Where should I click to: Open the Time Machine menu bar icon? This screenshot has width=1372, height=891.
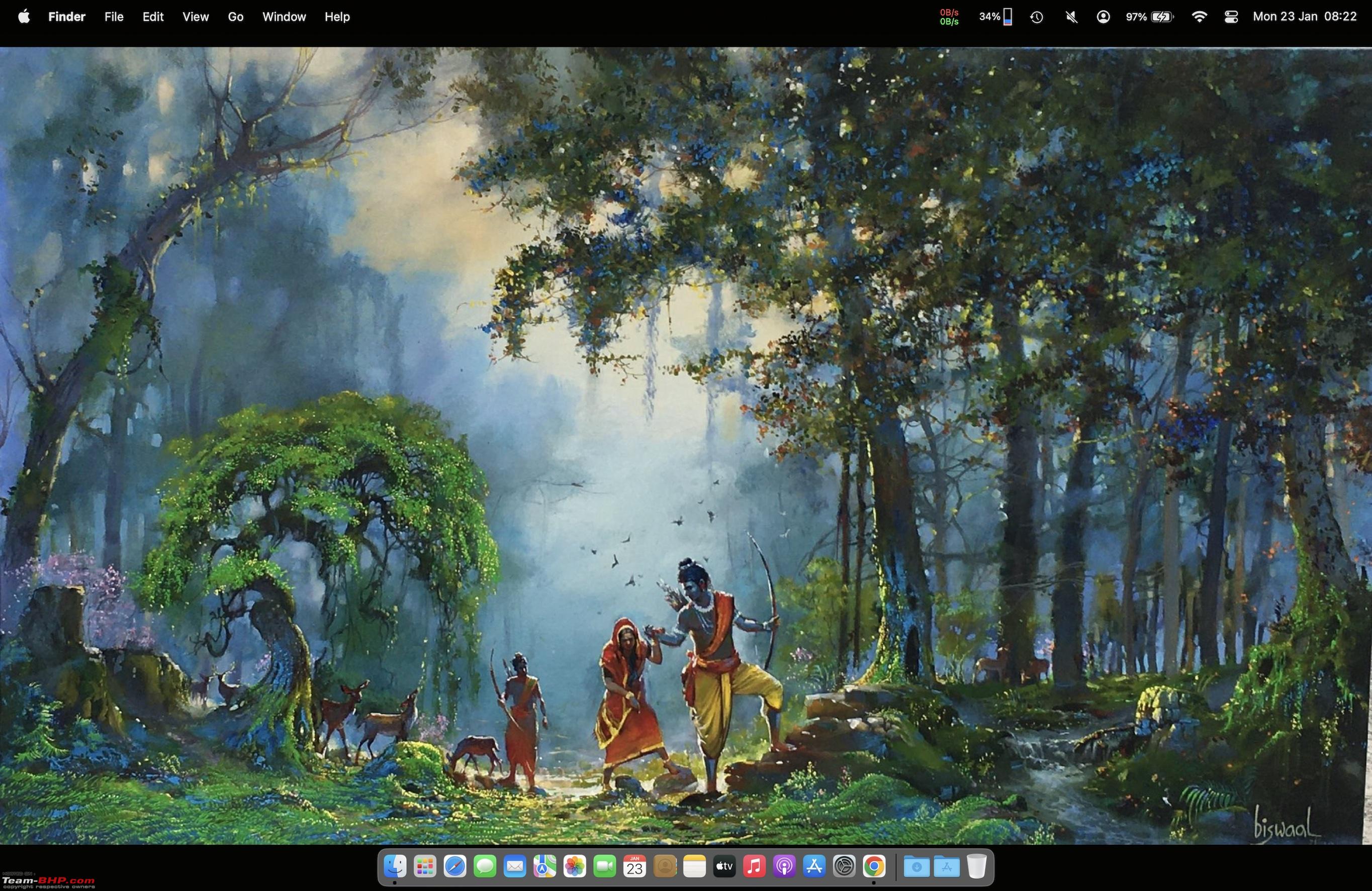point(1037,17)
